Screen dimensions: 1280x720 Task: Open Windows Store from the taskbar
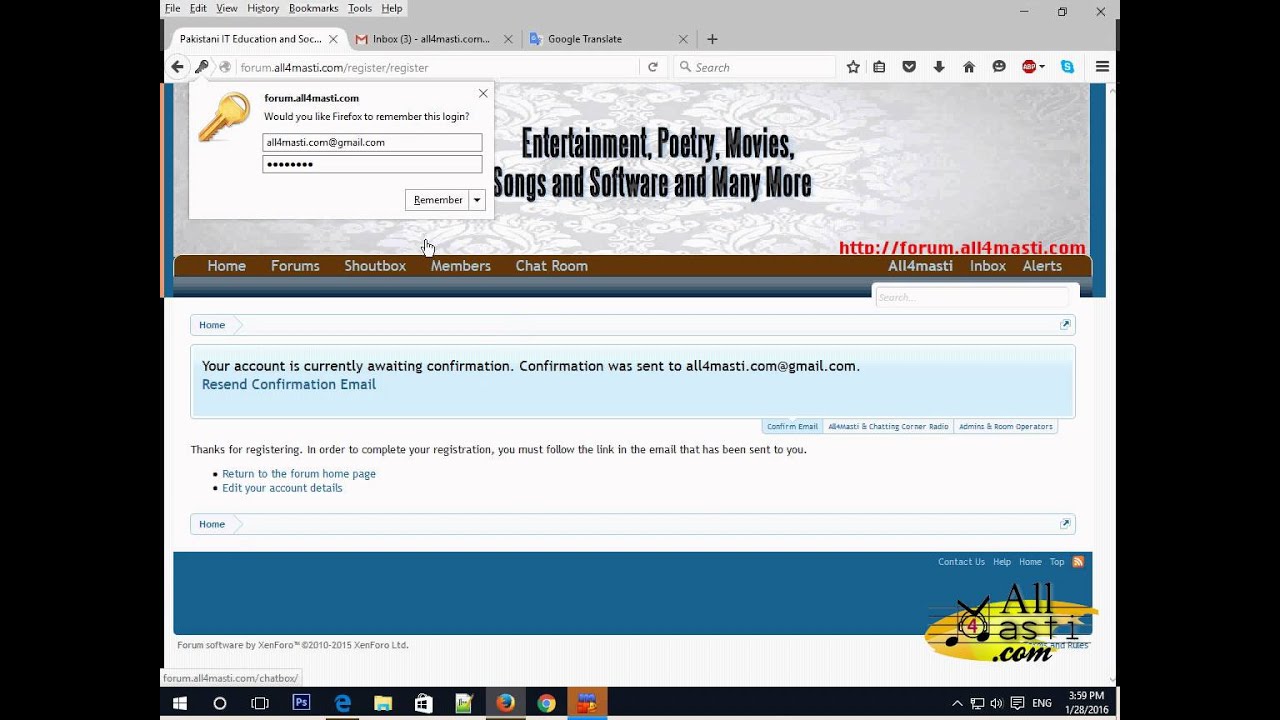tap(424, 703)
